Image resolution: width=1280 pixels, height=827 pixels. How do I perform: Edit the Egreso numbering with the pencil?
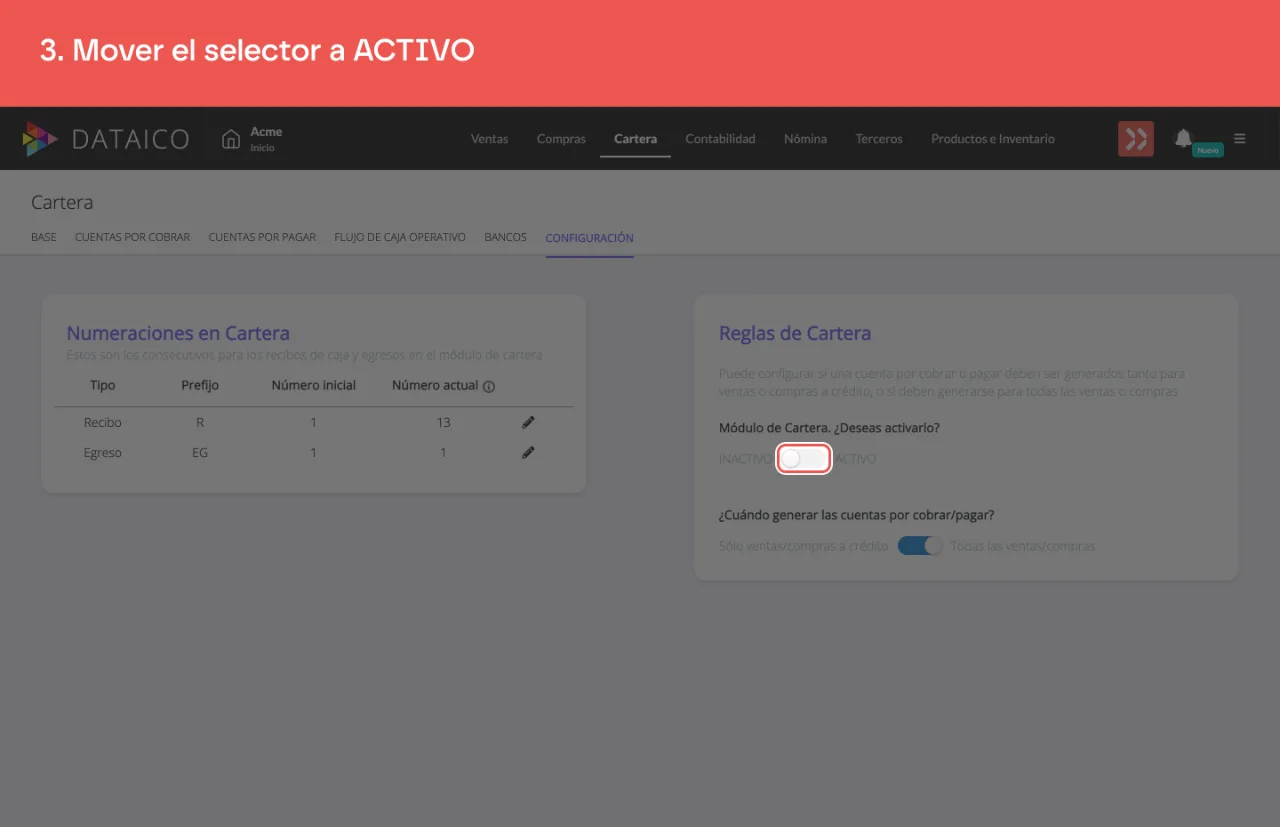tap(528, 452)
